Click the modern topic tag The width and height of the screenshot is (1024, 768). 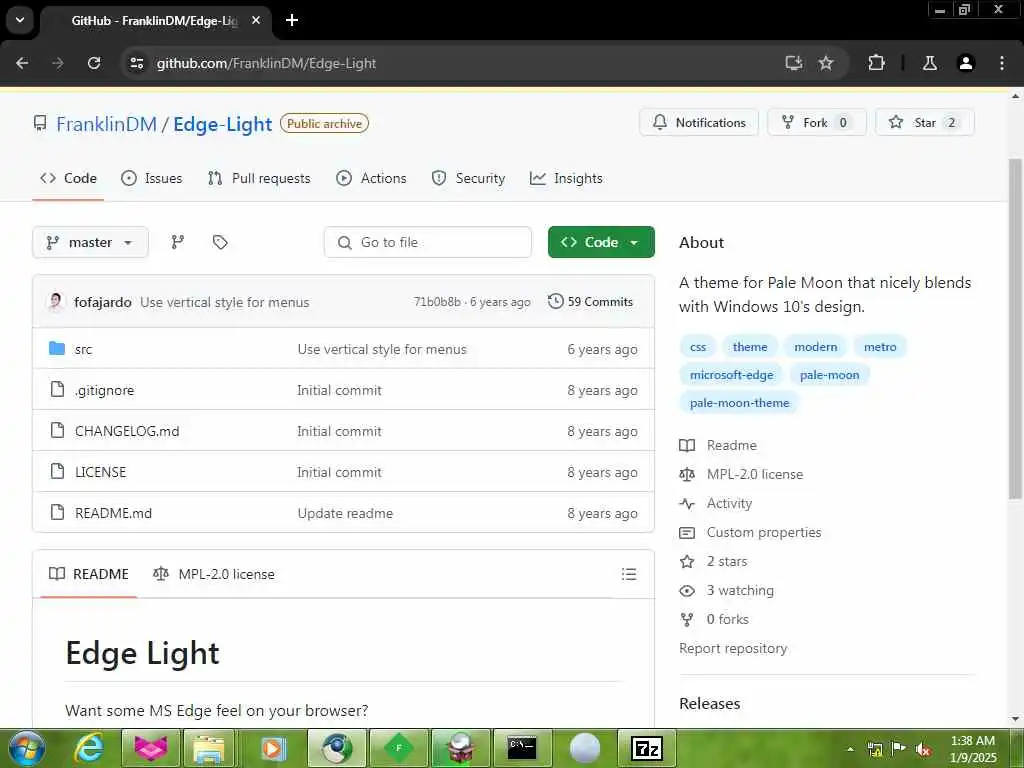click(816, 347)
